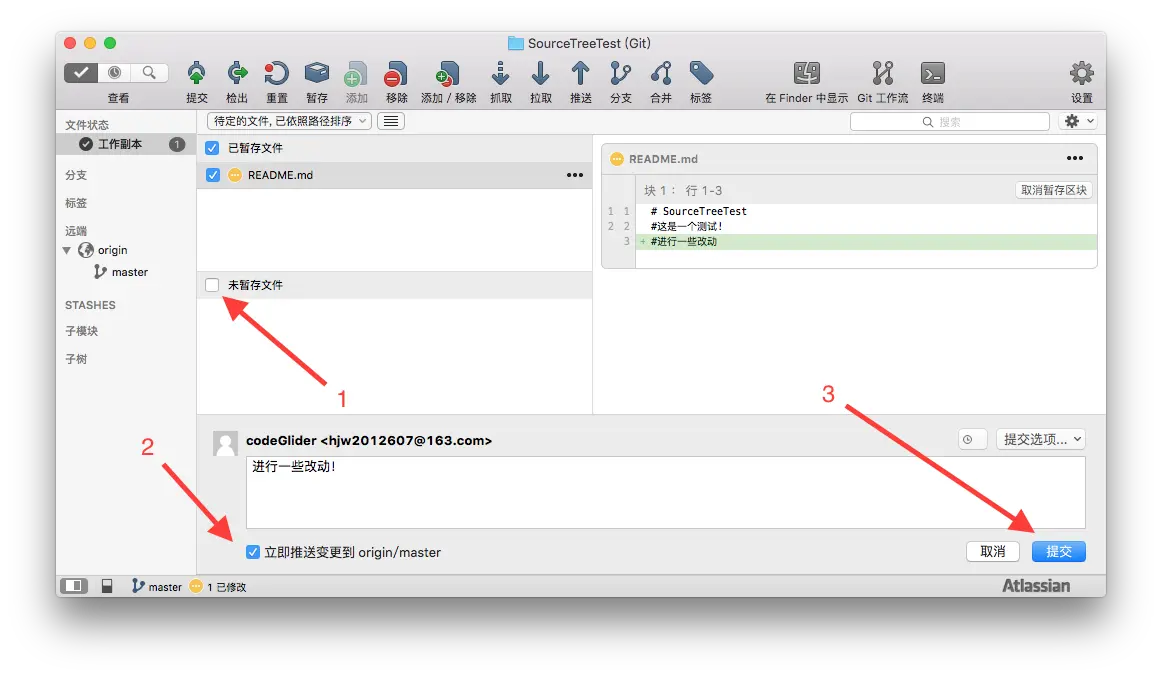Screen dimensions: 1162x677
Task: Switch to file status view (checkmark)
Action: pos(81,73)
